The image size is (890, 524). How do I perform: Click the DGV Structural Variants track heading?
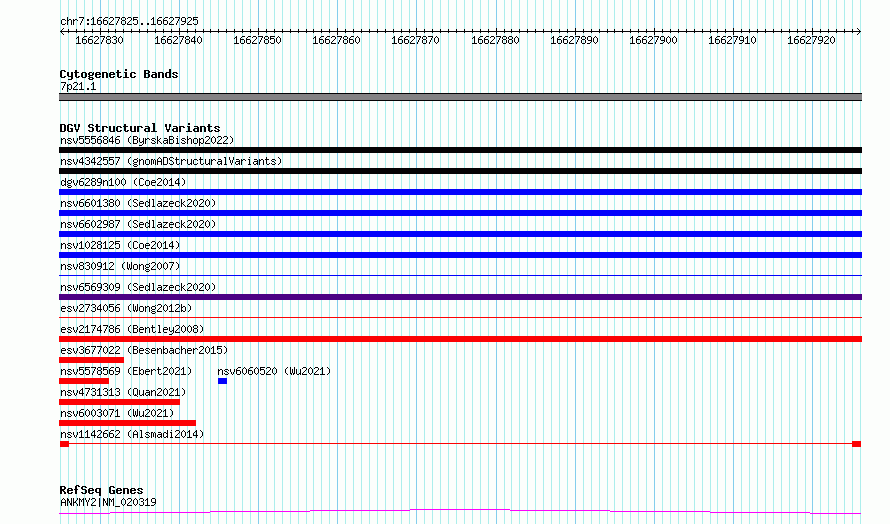tap(139, 128)
